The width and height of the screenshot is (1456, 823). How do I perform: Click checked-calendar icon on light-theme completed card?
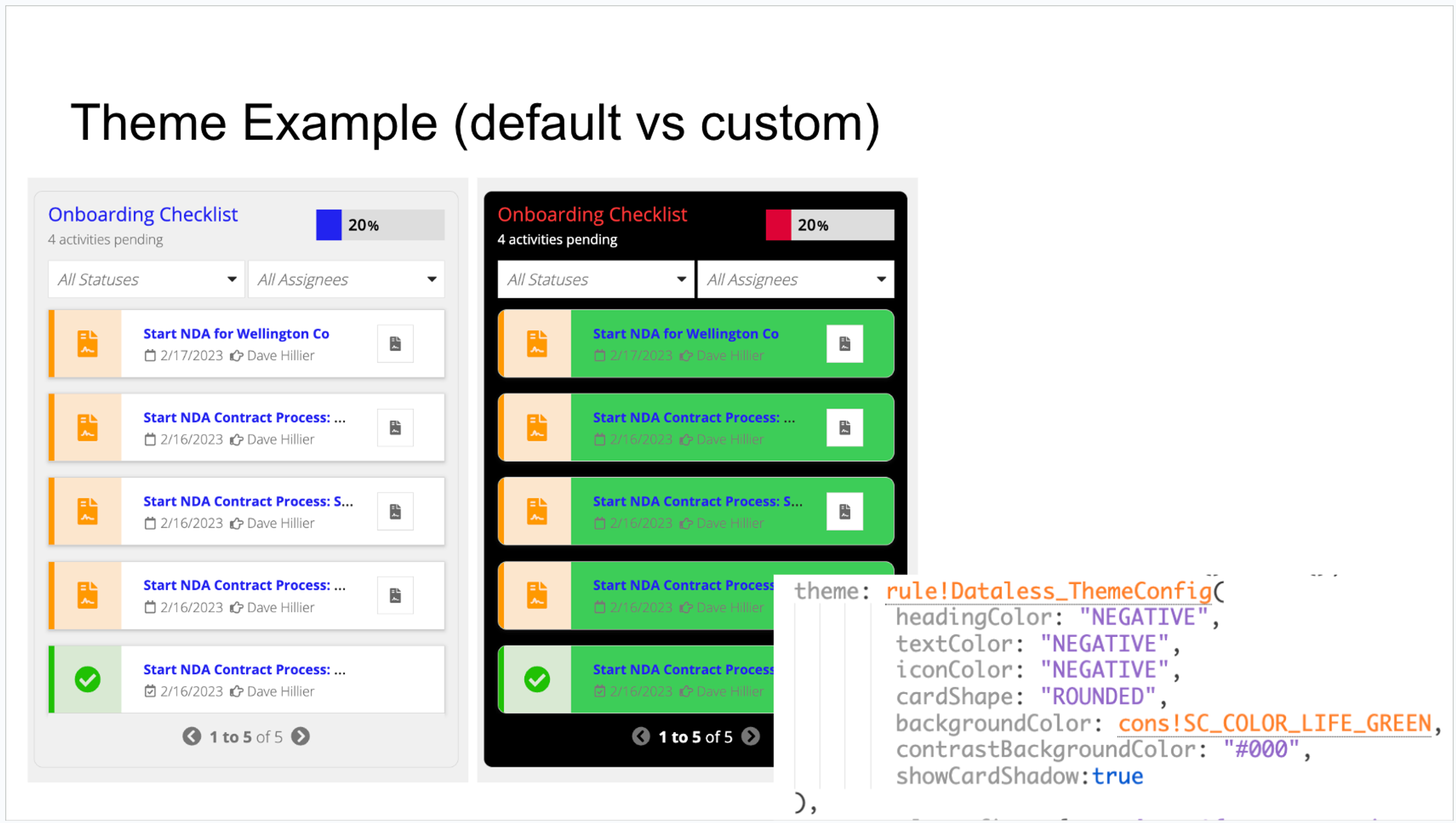[150, 691]
